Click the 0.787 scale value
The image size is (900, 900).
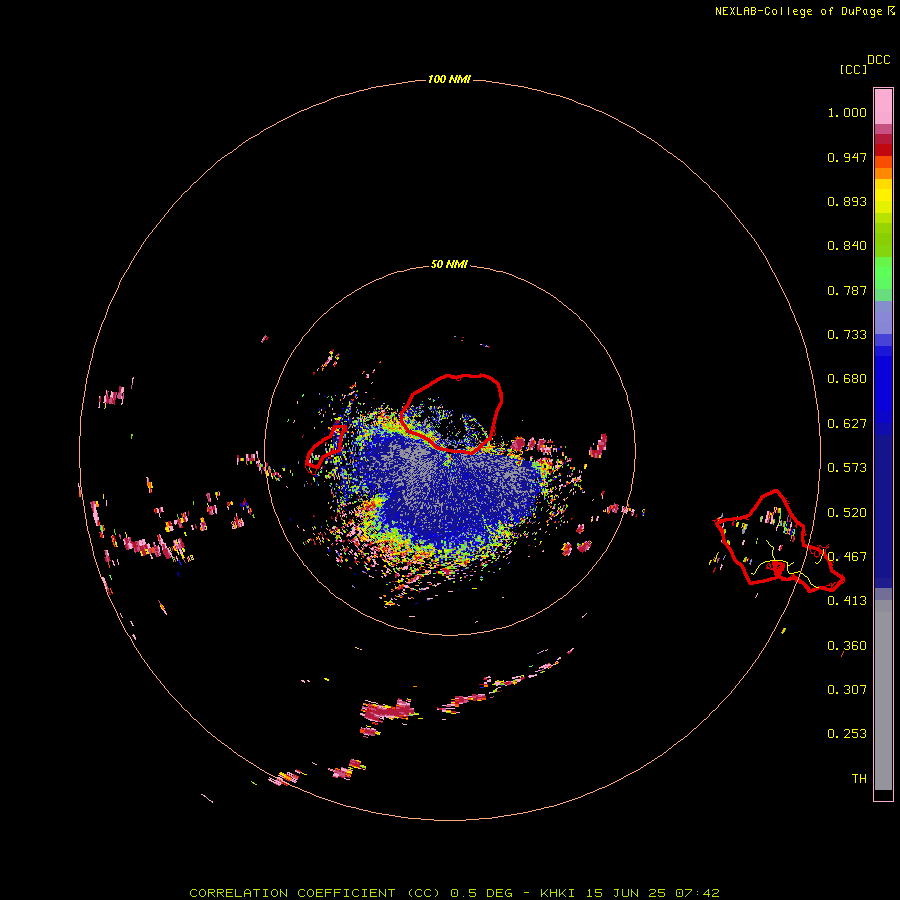tap(847, 290)
